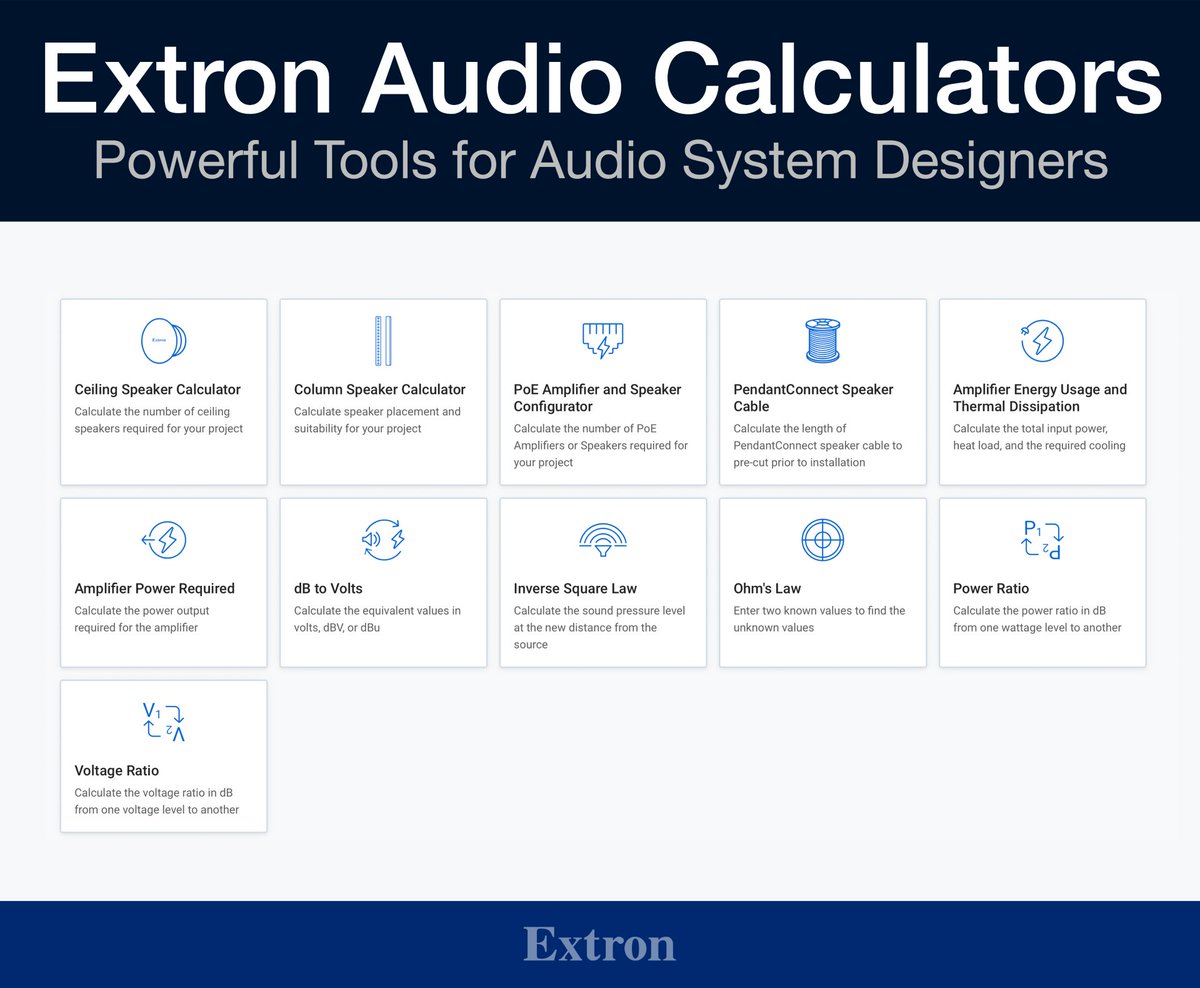
Task: Click 'Calculate the power ratio in dB' description
Action: pos(1038,619)
